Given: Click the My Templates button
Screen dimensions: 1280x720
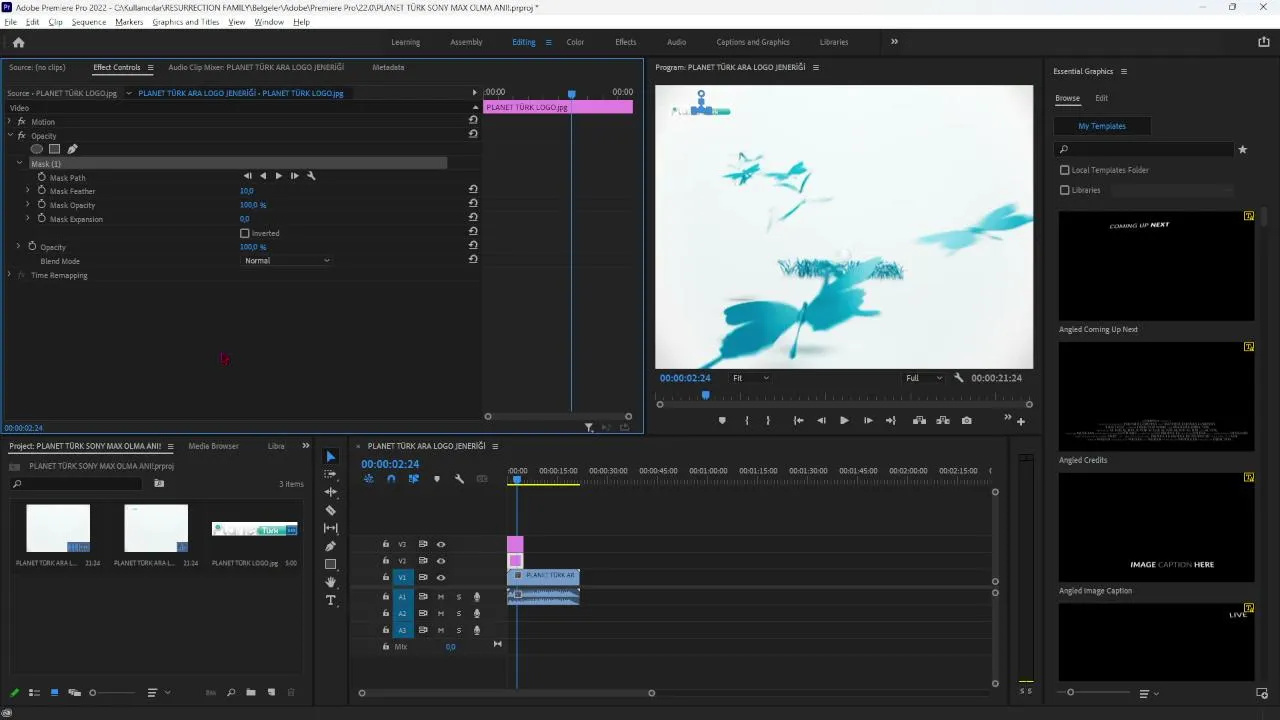Looking at the screenshot, I should 1102,126.
